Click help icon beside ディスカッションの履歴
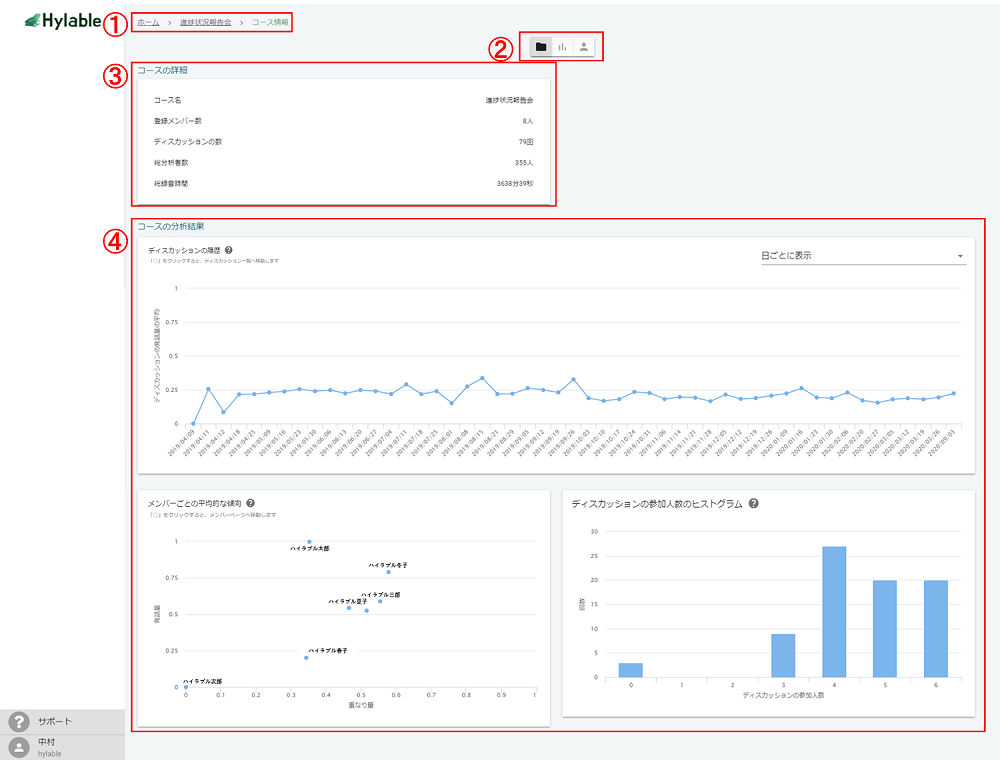This screenshot has width=1000, height=760. [x=229, y=250]
